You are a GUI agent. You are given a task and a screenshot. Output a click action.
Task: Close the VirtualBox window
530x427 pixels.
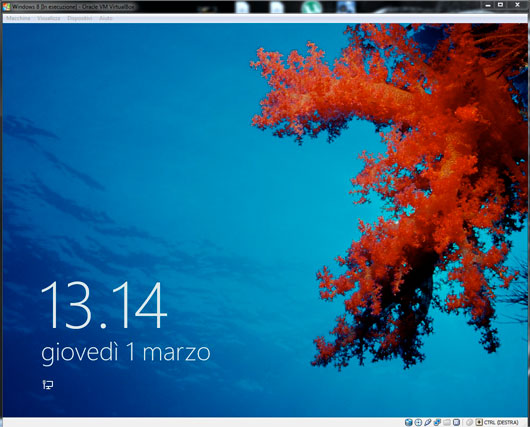coord(517,5)
